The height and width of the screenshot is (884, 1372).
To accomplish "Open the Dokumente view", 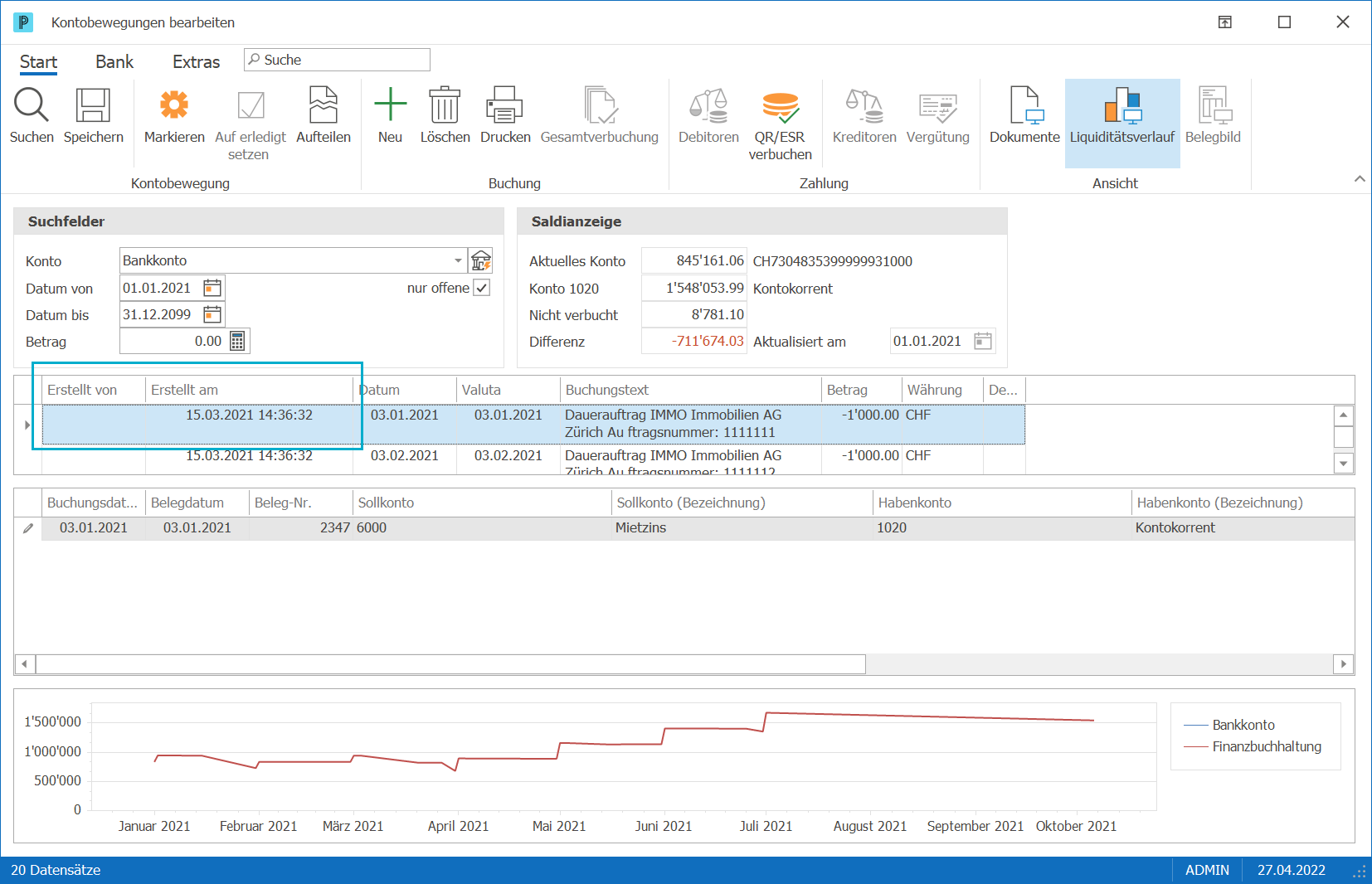I will click(x=1025, y=105).
